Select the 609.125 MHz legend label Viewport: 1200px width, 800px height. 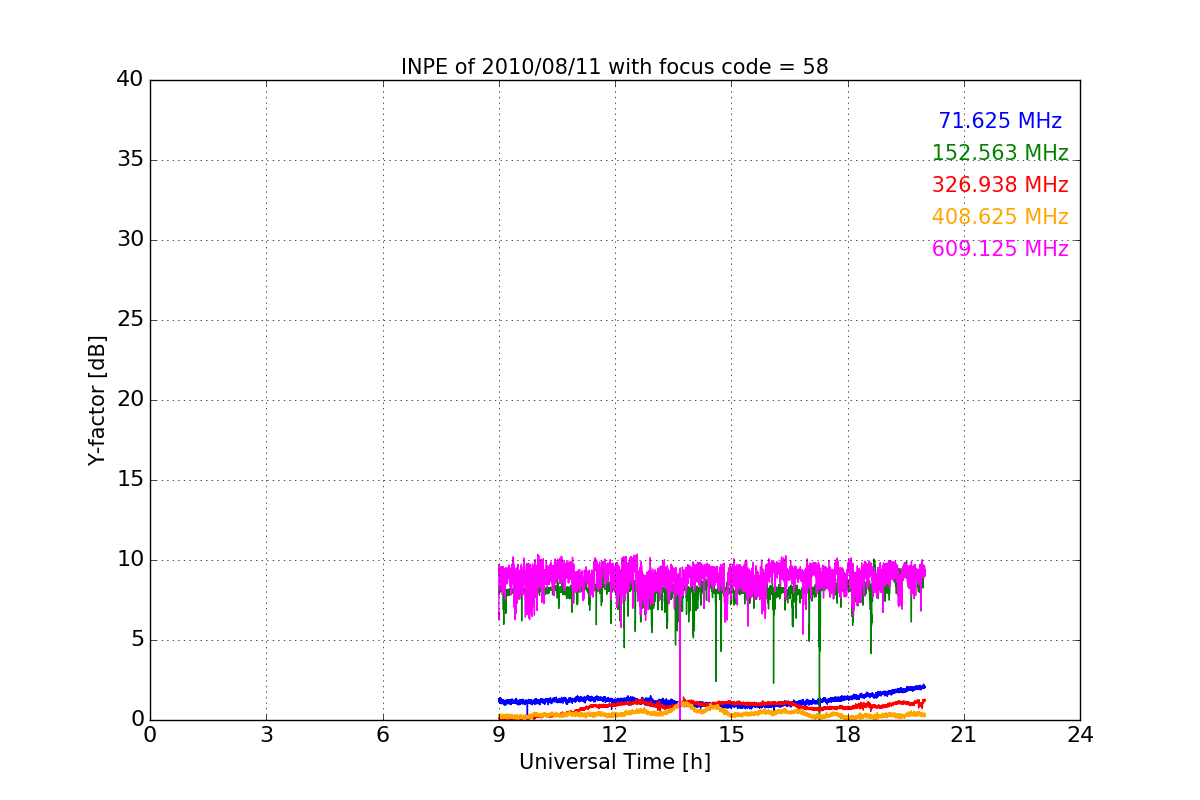coord(1000,249)
